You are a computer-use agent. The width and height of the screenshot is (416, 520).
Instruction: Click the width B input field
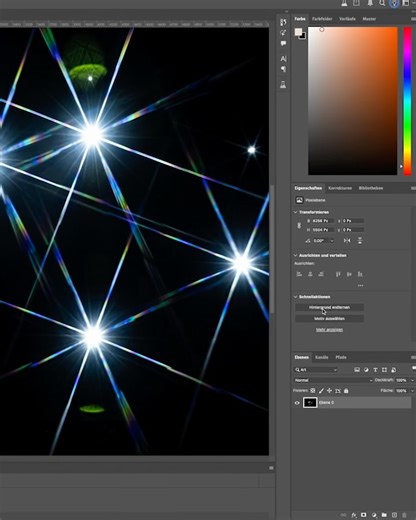click(323, 221)
